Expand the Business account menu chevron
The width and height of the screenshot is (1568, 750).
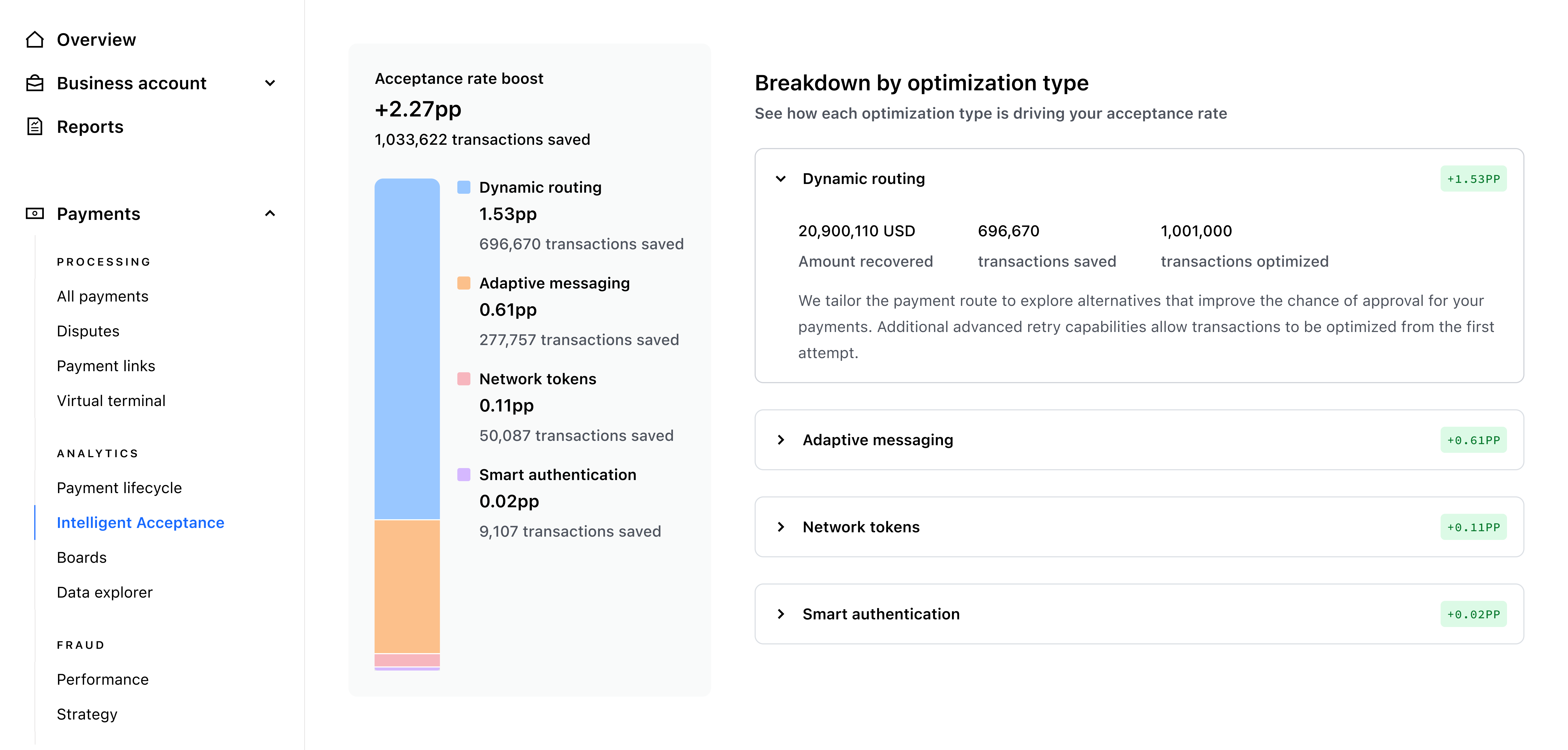coord(270,83)
